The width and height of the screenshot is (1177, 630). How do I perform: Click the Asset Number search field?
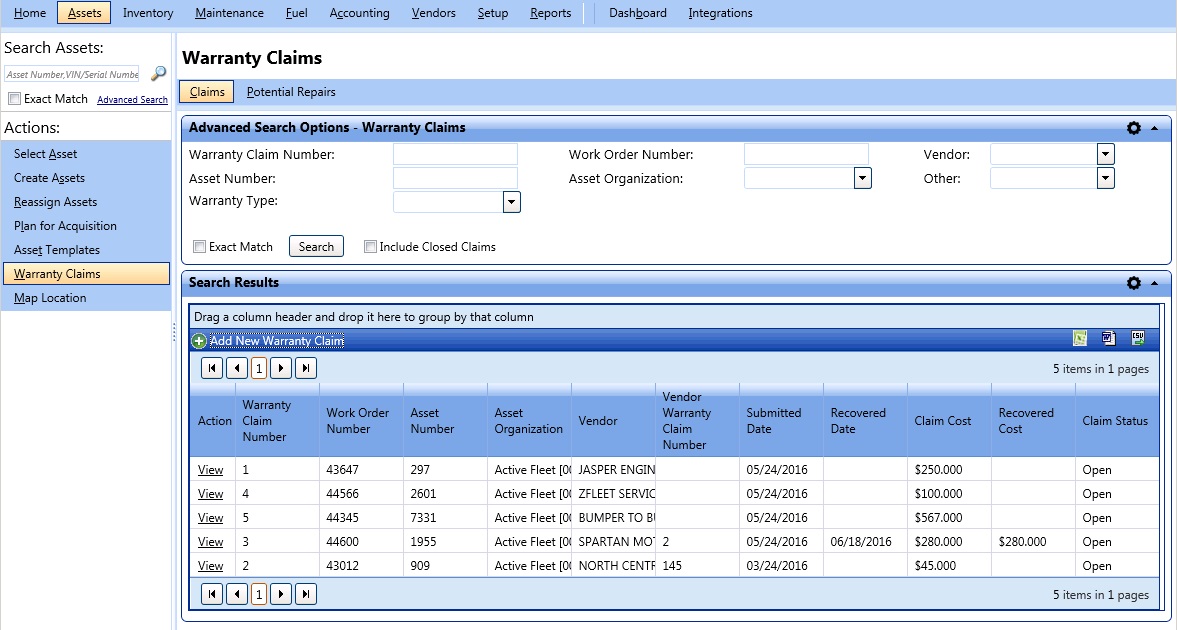(455, 178)
